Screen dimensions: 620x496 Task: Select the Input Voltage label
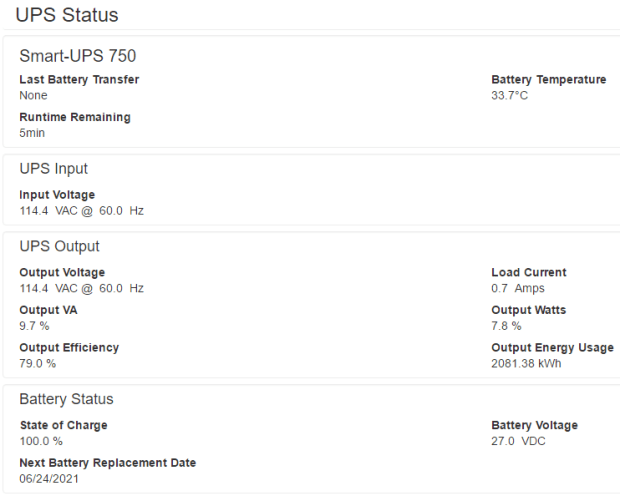[57, 195]
